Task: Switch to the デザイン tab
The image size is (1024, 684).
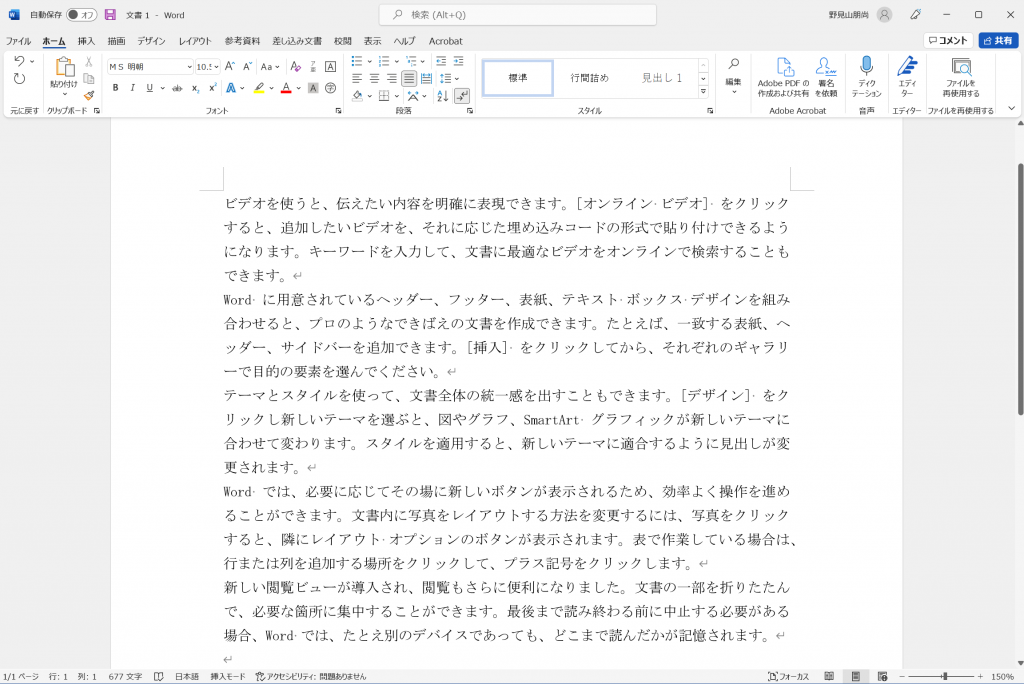Action: (x=152, y=41)
